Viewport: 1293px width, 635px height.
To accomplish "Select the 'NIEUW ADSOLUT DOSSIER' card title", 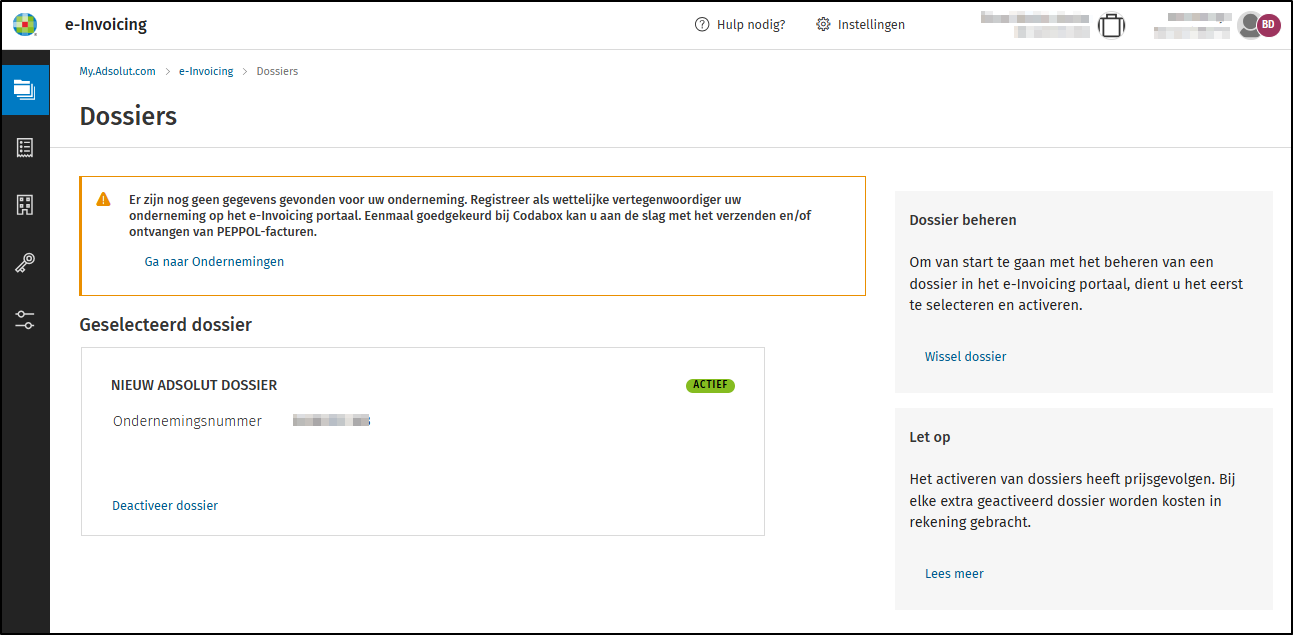I will click(194, 386).
